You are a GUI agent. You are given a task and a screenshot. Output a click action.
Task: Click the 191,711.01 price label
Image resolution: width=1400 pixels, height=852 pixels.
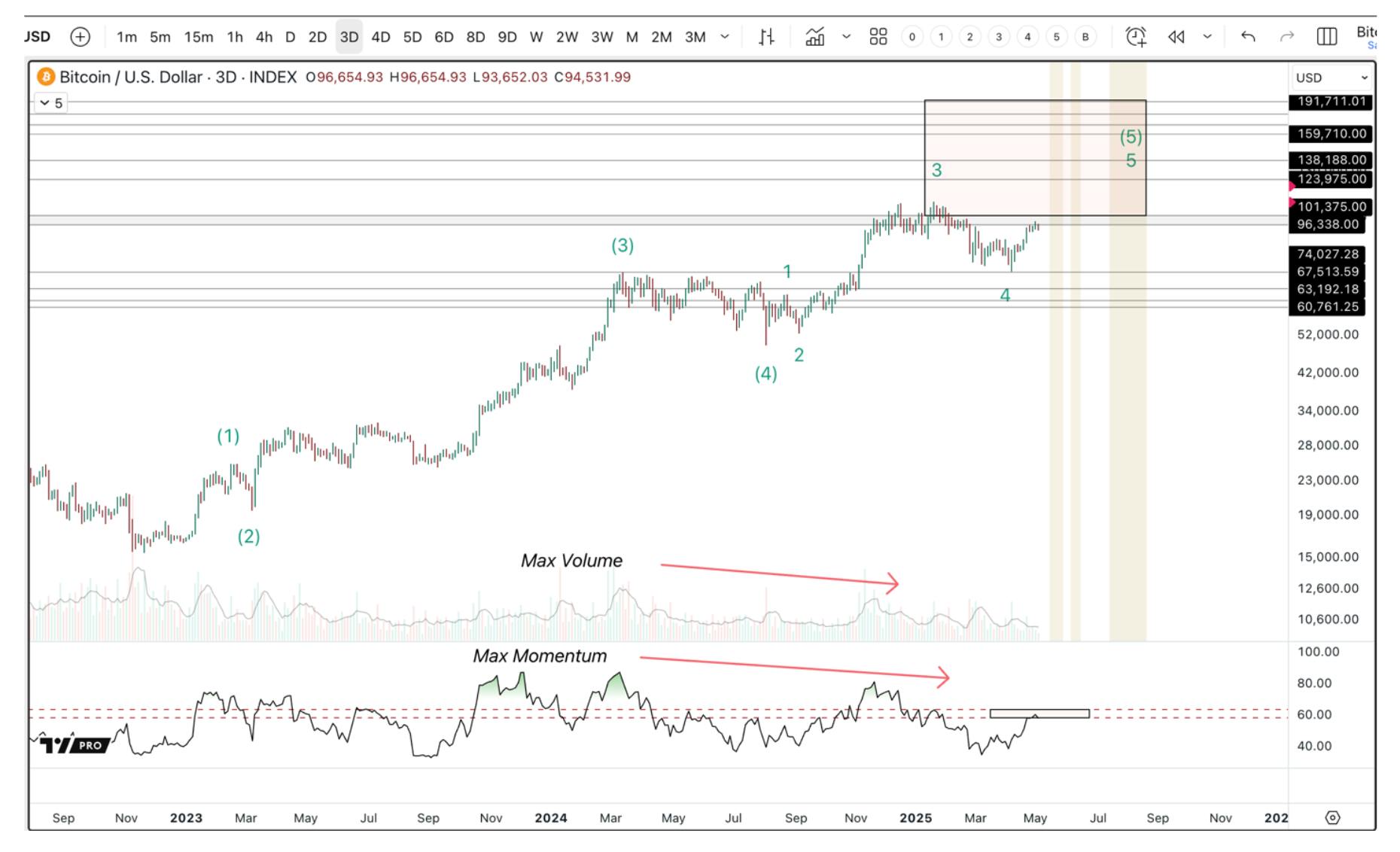1331,102
